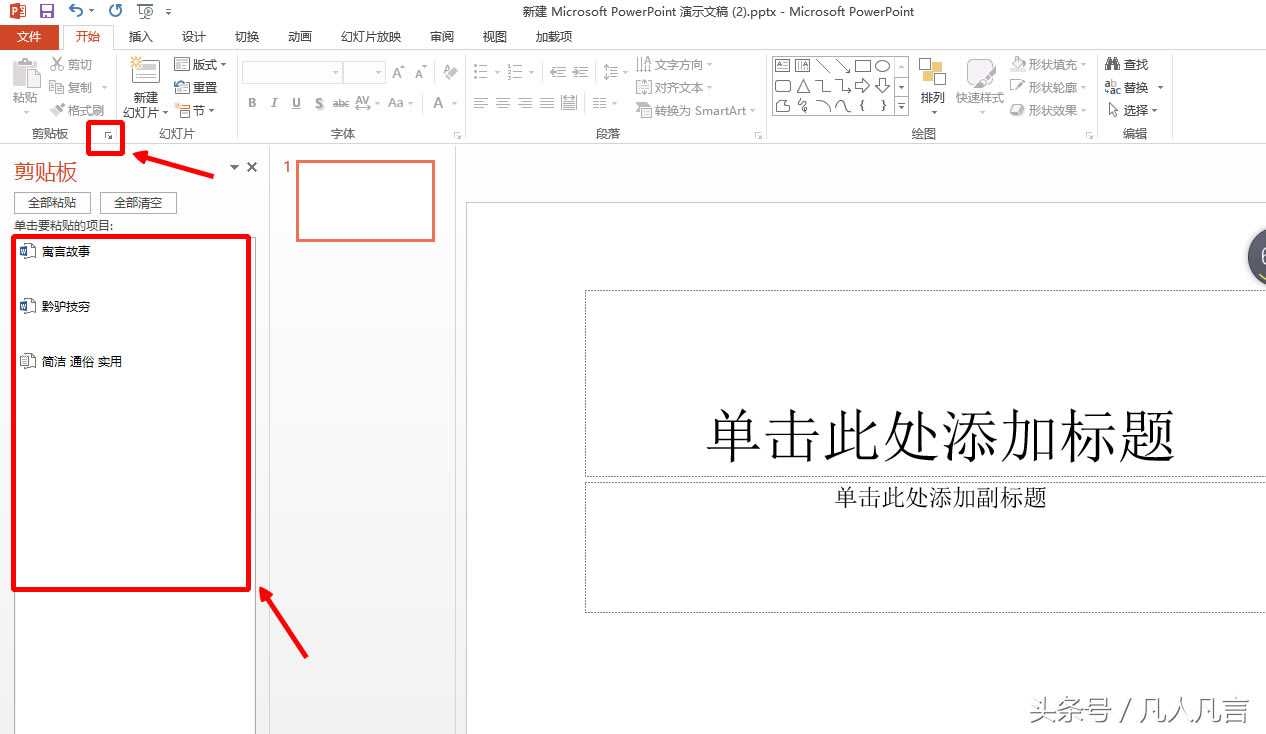Toggle bold formatting
Viewport: 1266px width, 734px height.
[252, 103]
